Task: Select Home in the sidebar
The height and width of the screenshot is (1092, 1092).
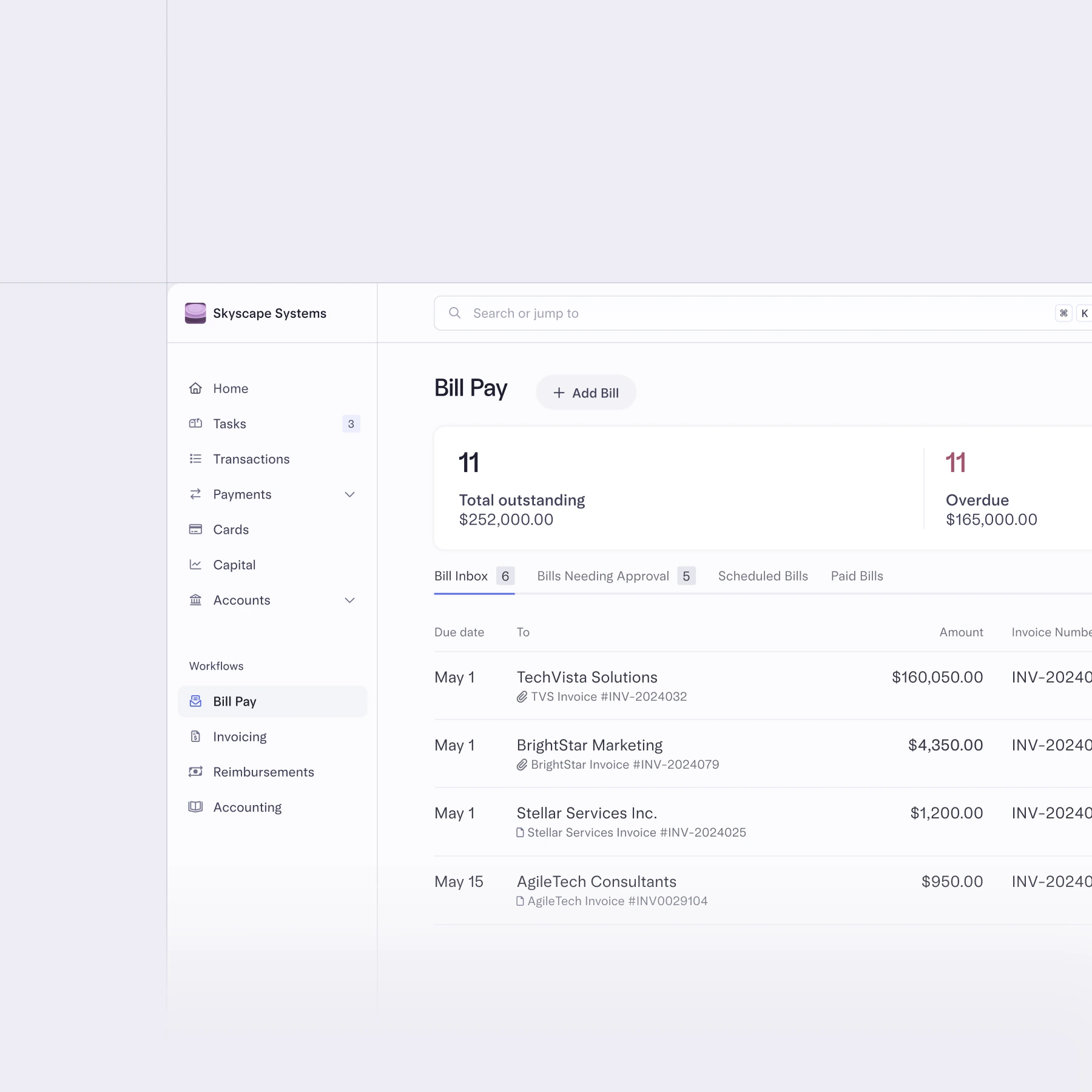Action: pyautogui.click(x=230, y=388)
